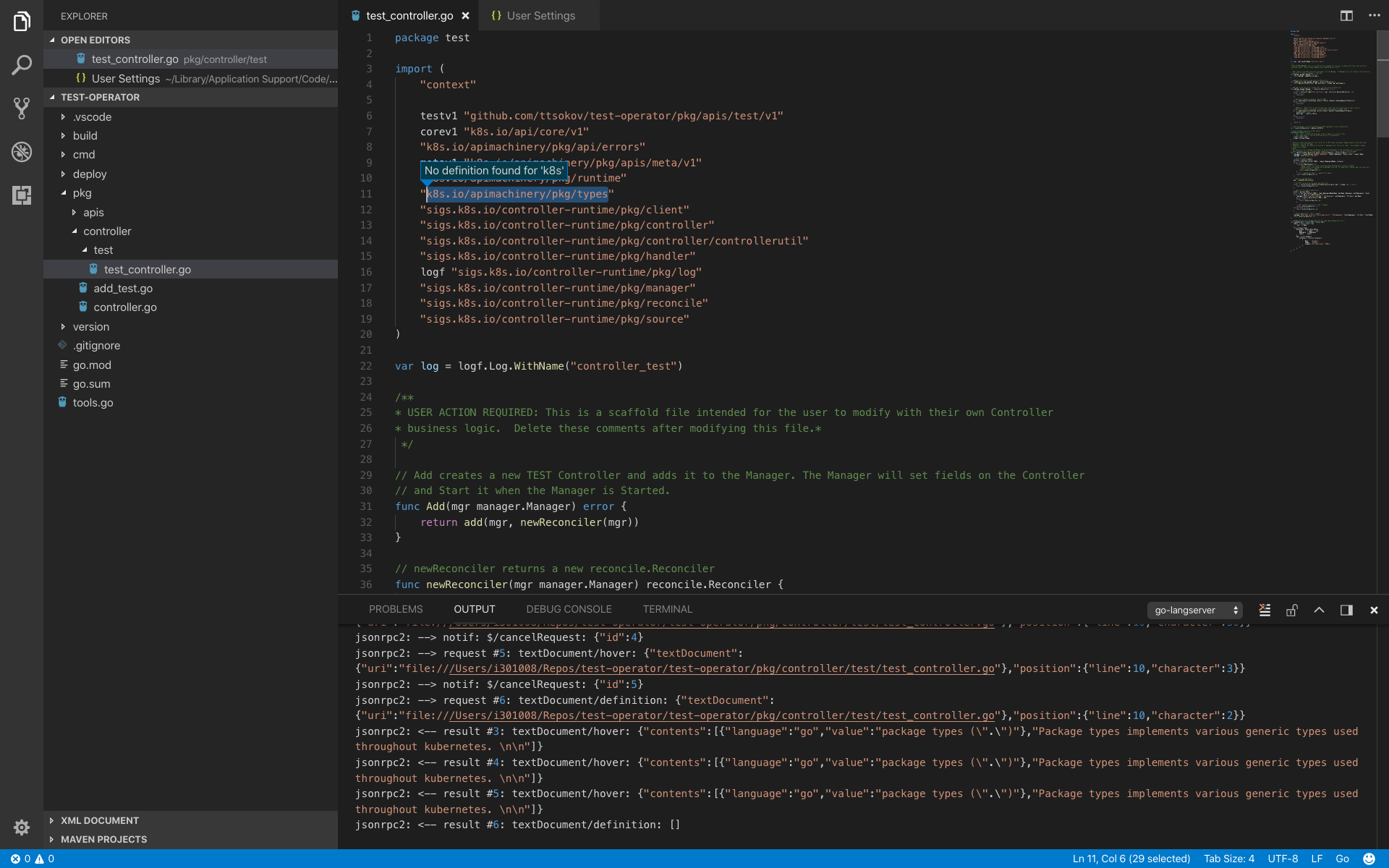The height and width of the screenshot is (868, 1389).
Task: Expand the cmd folder
Action: pos(63,154)
